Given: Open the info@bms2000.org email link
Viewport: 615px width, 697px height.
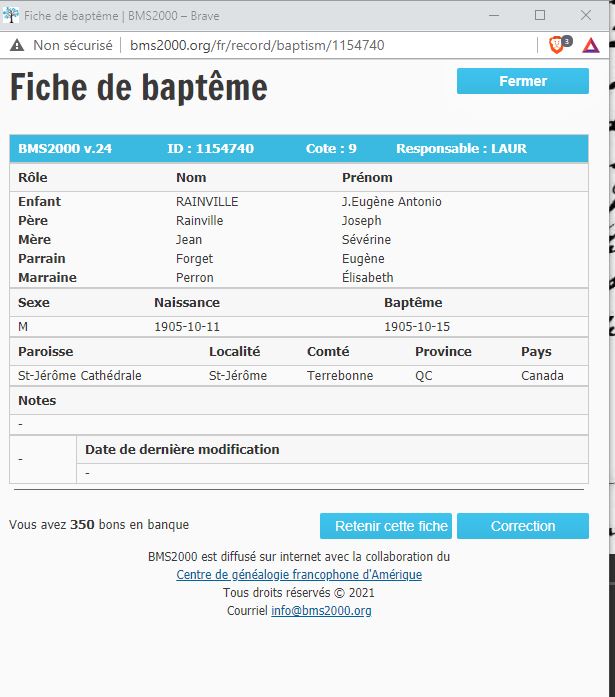Looking at the screenshot, I should (321, 610).
